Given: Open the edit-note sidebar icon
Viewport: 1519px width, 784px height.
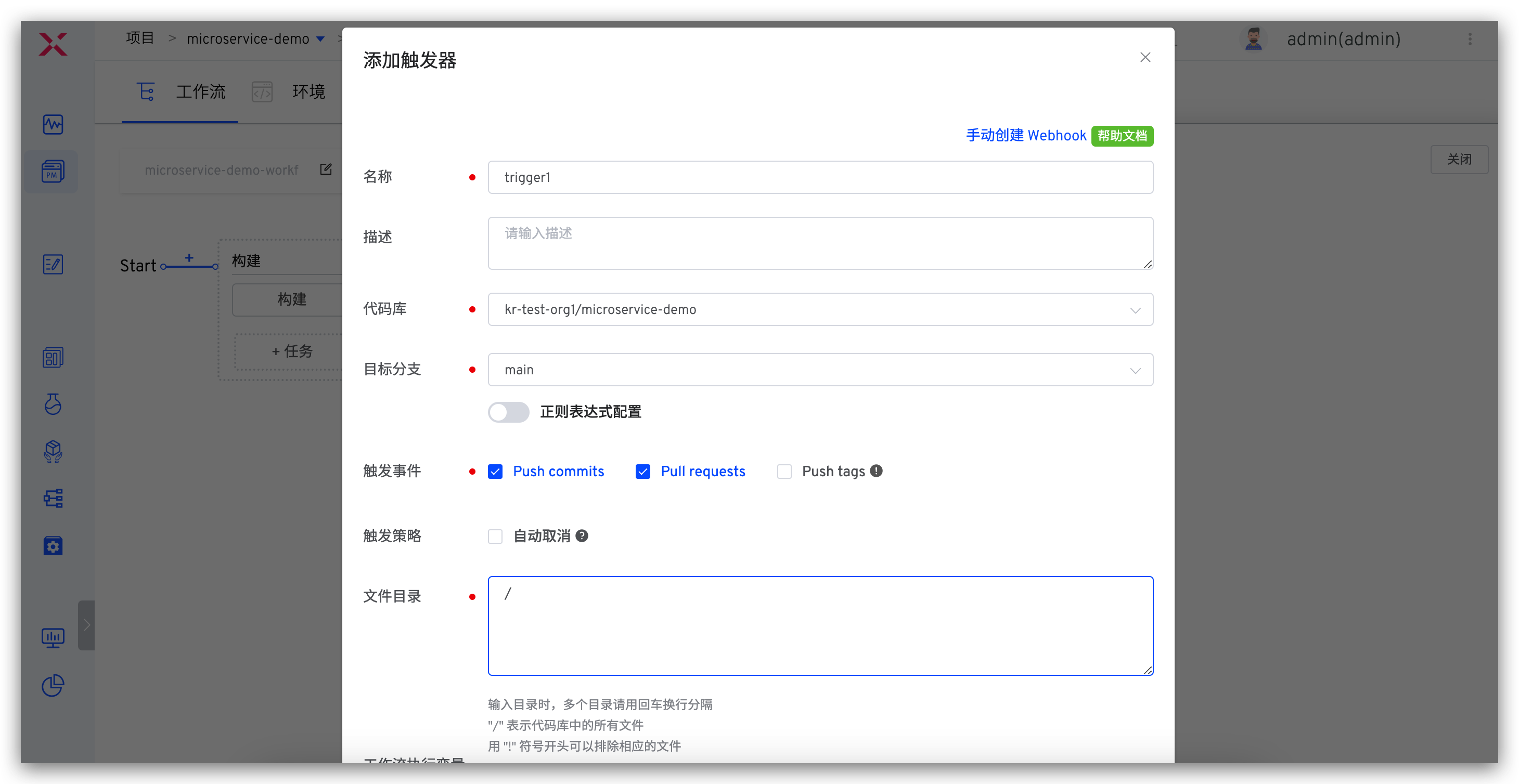Looking at the screenshot, I should [53, 265].
